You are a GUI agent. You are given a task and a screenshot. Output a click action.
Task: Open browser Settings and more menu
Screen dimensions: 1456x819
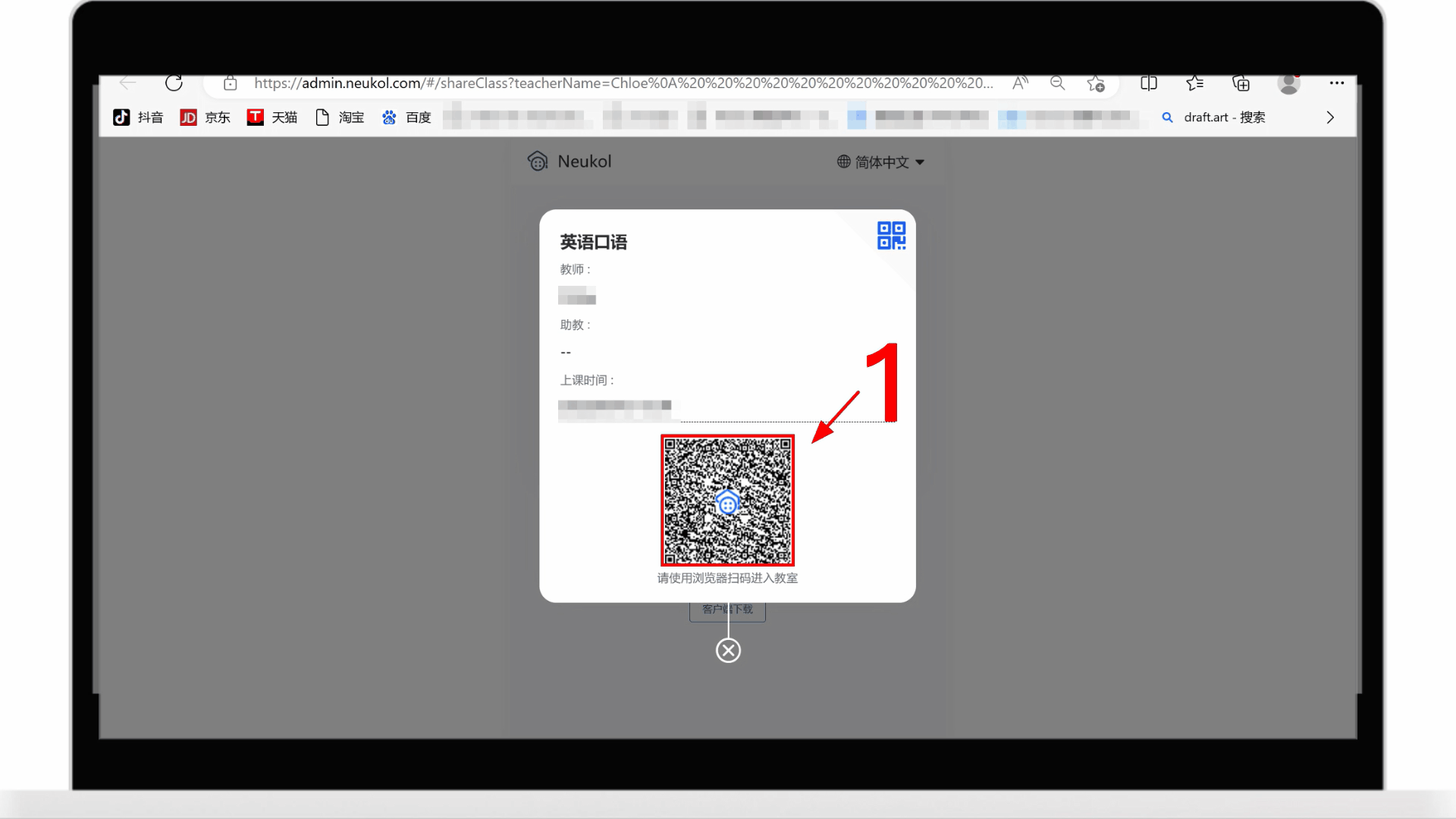click(x=1337, y=83)
